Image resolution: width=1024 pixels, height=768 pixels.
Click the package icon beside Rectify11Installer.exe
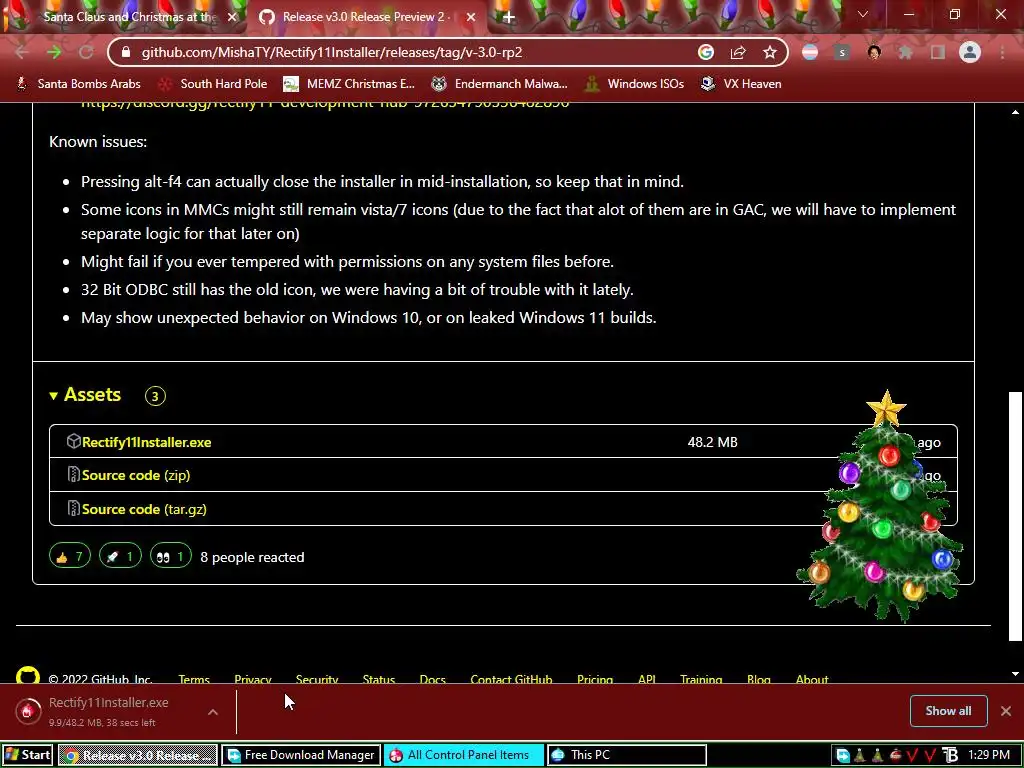coord(74,441)
